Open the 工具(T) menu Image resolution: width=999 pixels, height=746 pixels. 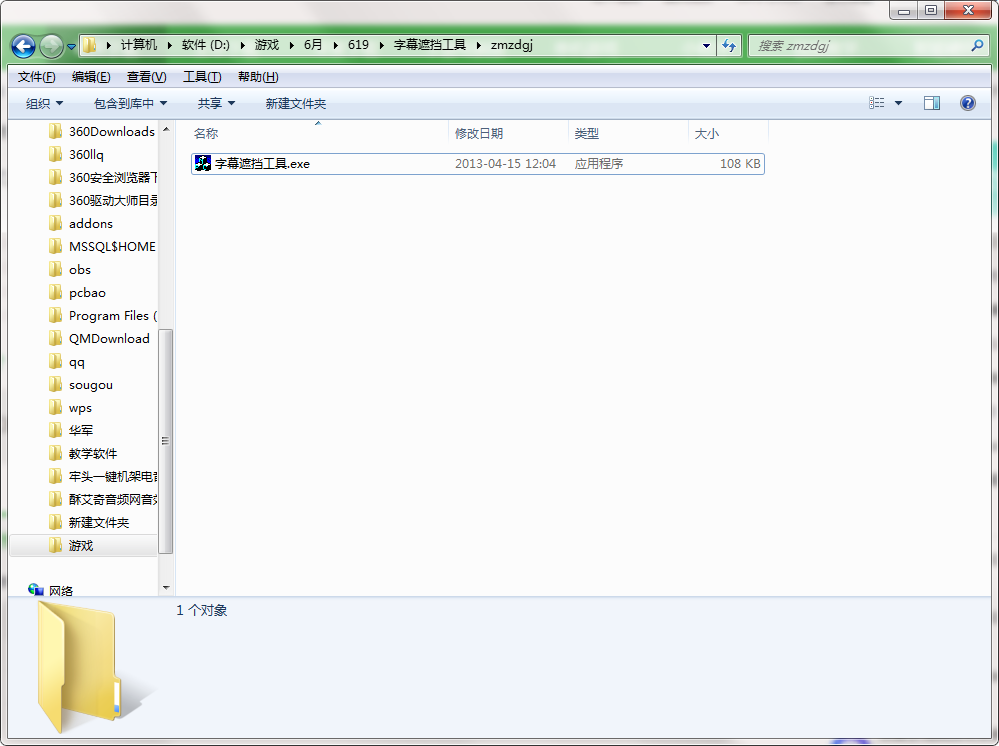202,77
